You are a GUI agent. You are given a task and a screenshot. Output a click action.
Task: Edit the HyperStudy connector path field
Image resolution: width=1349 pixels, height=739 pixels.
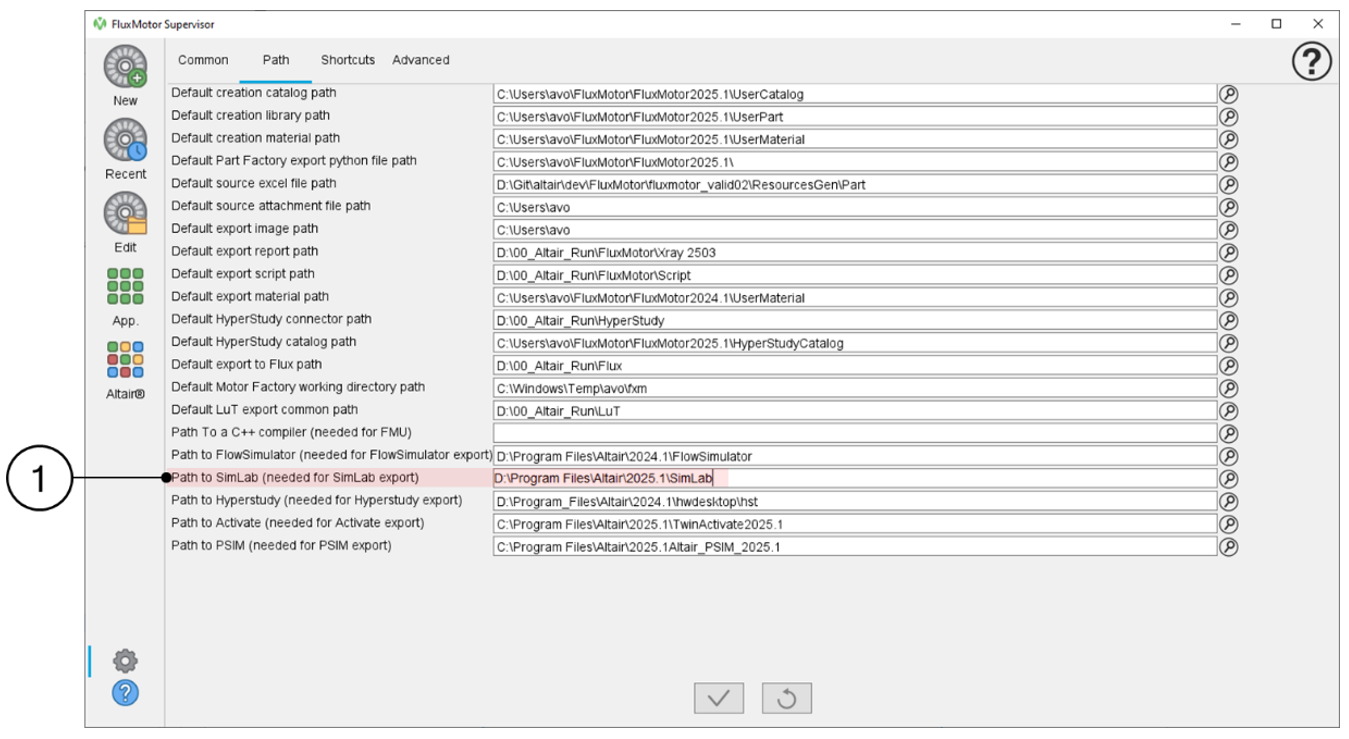point(855,321)
